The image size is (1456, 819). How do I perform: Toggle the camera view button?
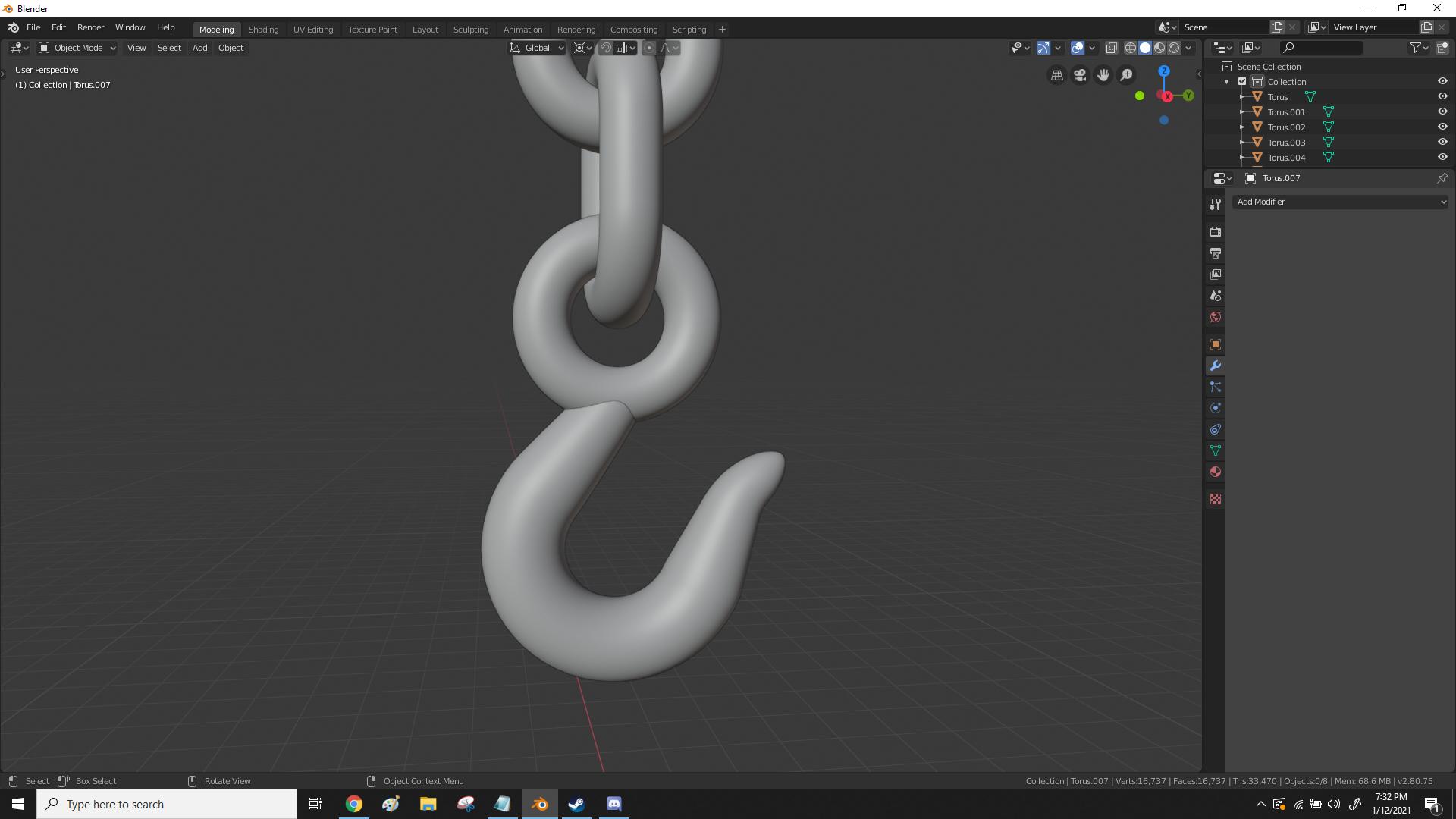click(x=1080, y=75)
